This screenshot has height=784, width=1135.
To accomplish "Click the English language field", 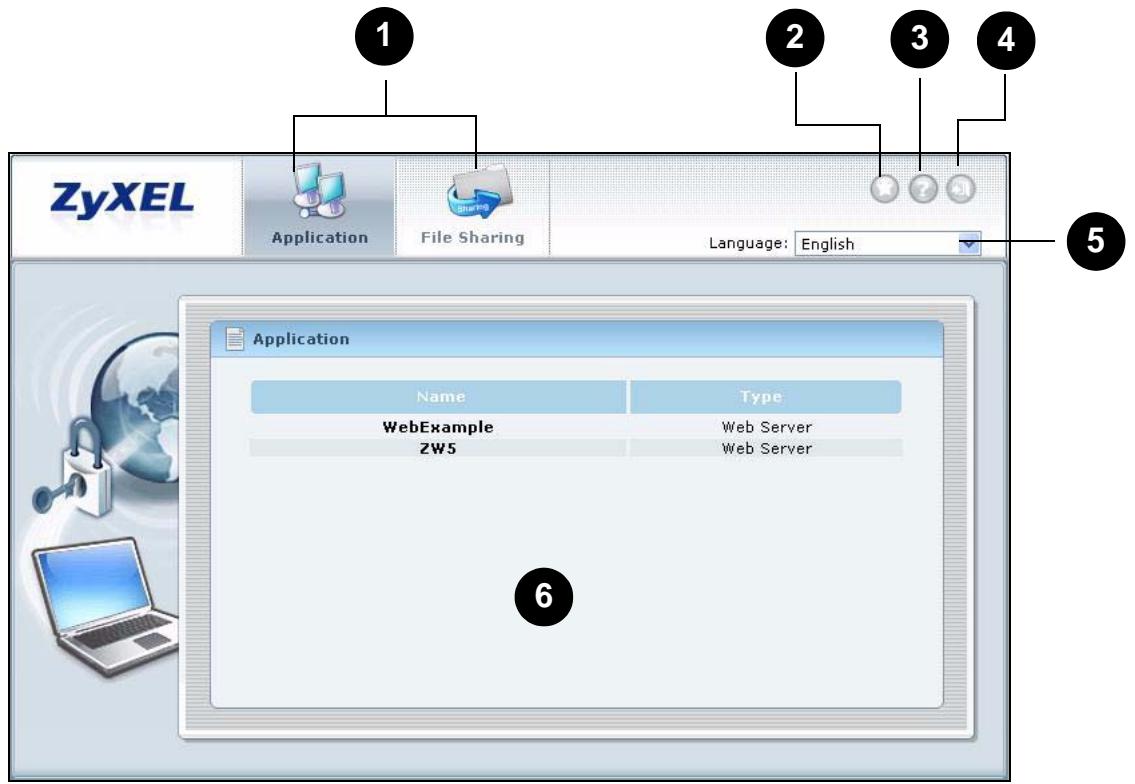I will click(887, 244).
